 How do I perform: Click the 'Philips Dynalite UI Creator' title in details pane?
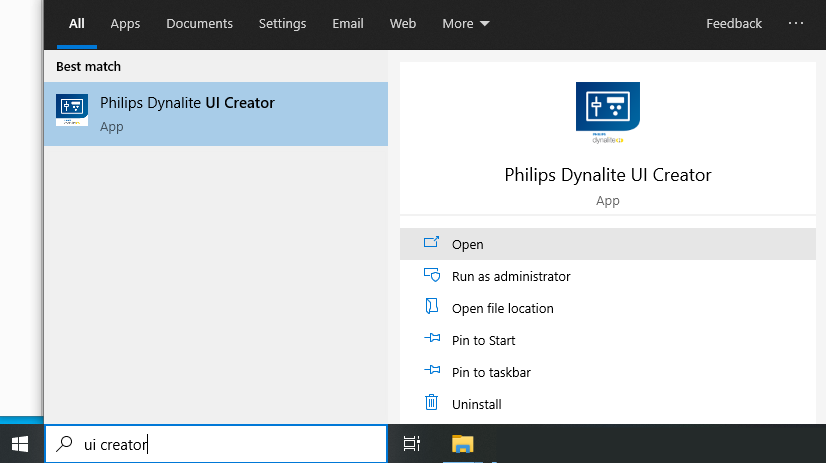point(608,175)
